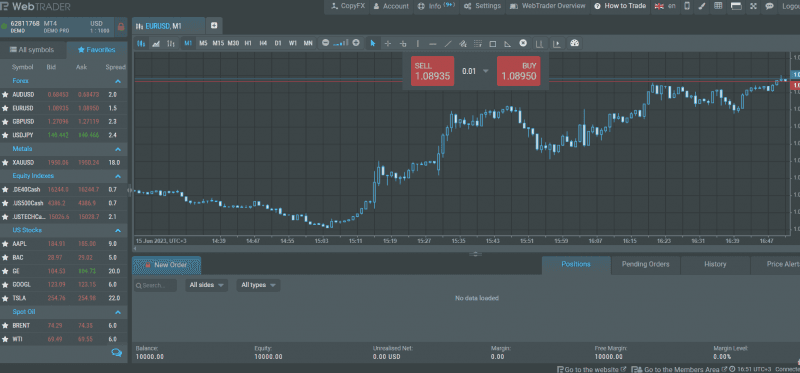Viewport: 800px width, 373px height.
Task: Select the EURUSD, M1 chart tab
Action: [x=168, y=26]
